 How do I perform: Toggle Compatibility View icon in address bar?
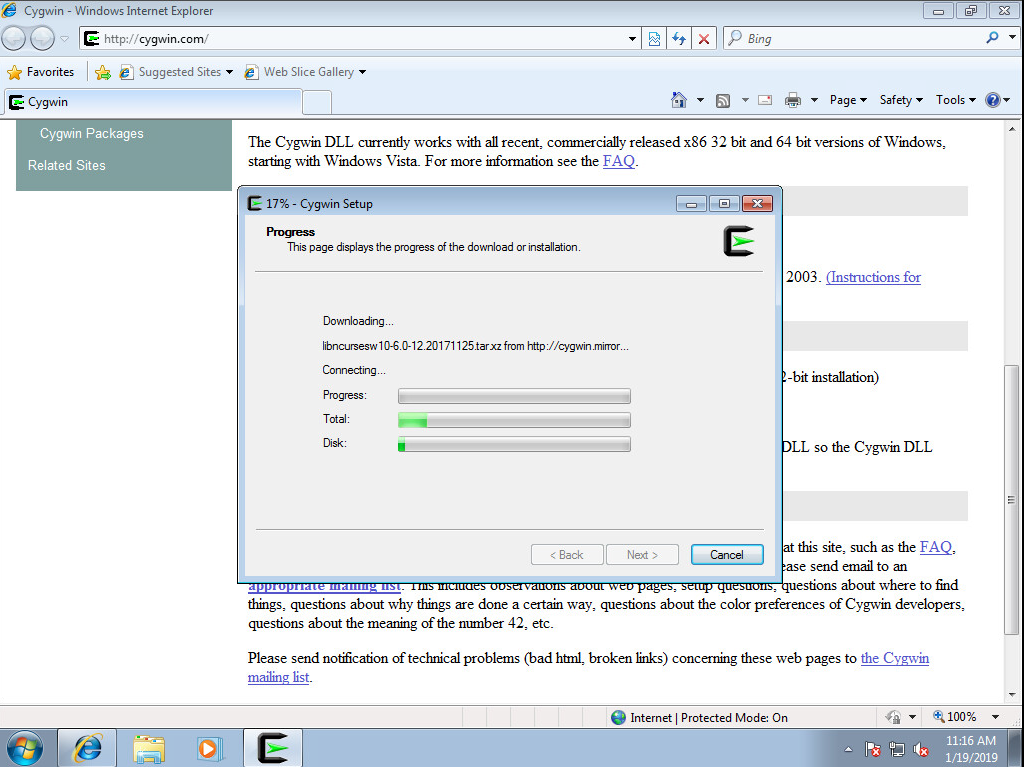tap(654, 39)
